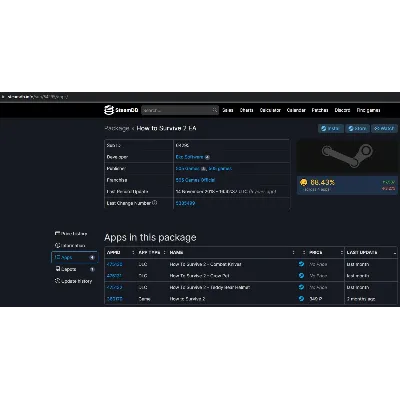Open the Calculator menu item

270,110
